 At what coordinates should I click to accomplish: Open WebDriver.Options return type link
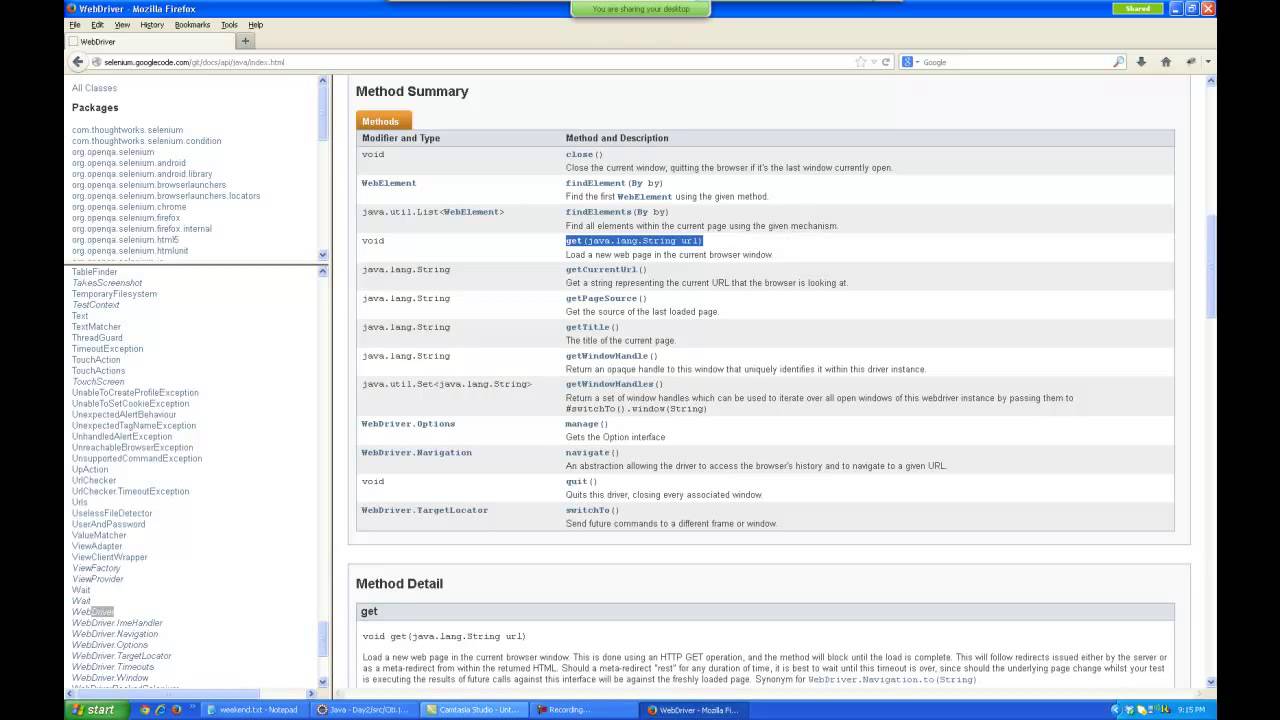tap(408, 424)
